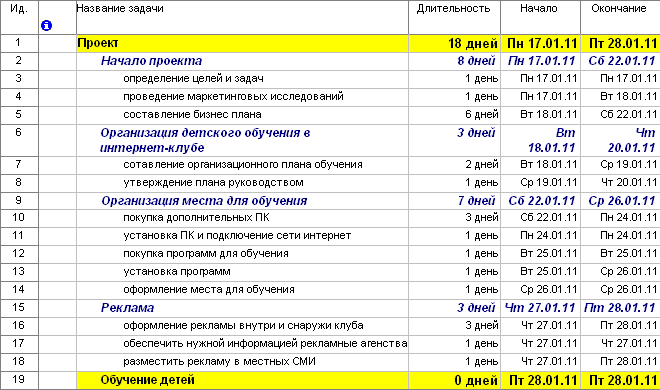Viewport: 660px width, 390px height.
Task: Click duration cell '6 дней' of task 5
Action: [x=481, y=114]
